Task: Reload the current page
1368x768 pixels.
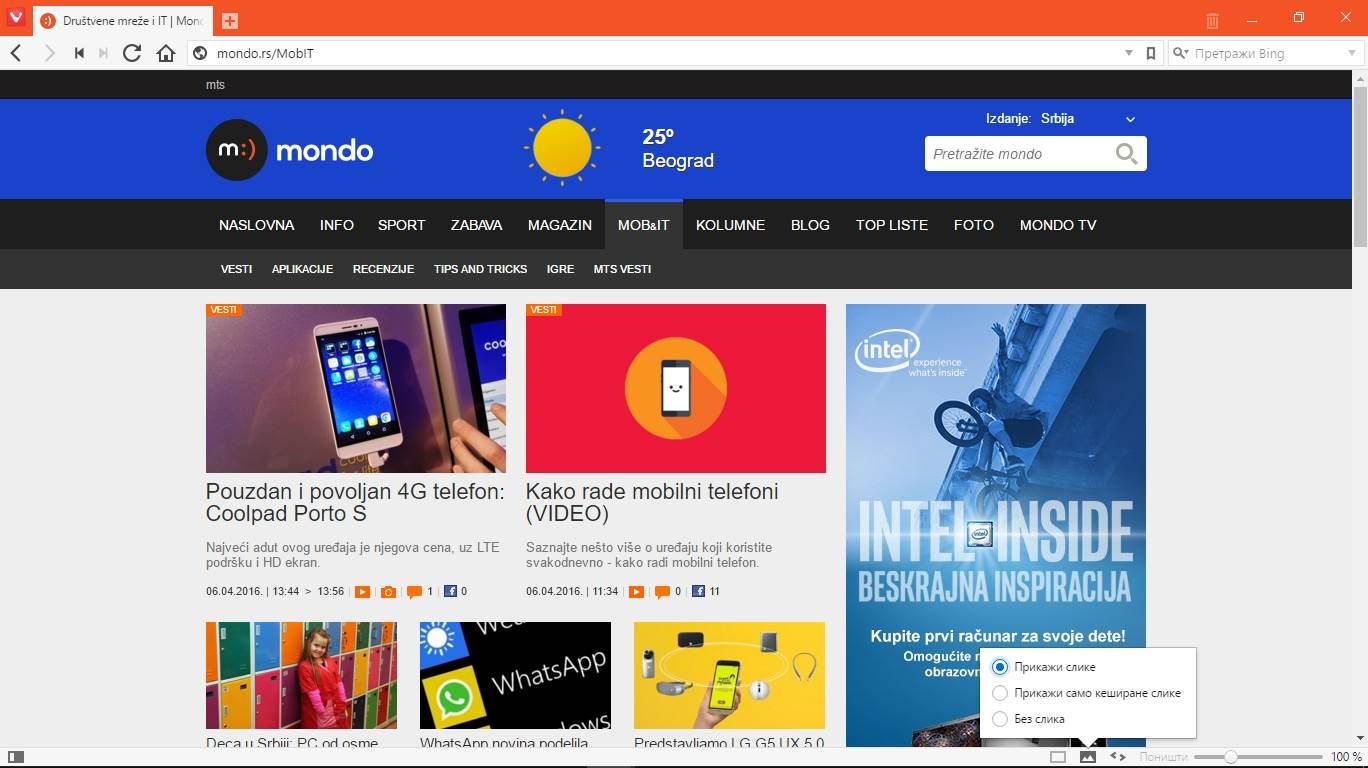Action: (132, 53)
